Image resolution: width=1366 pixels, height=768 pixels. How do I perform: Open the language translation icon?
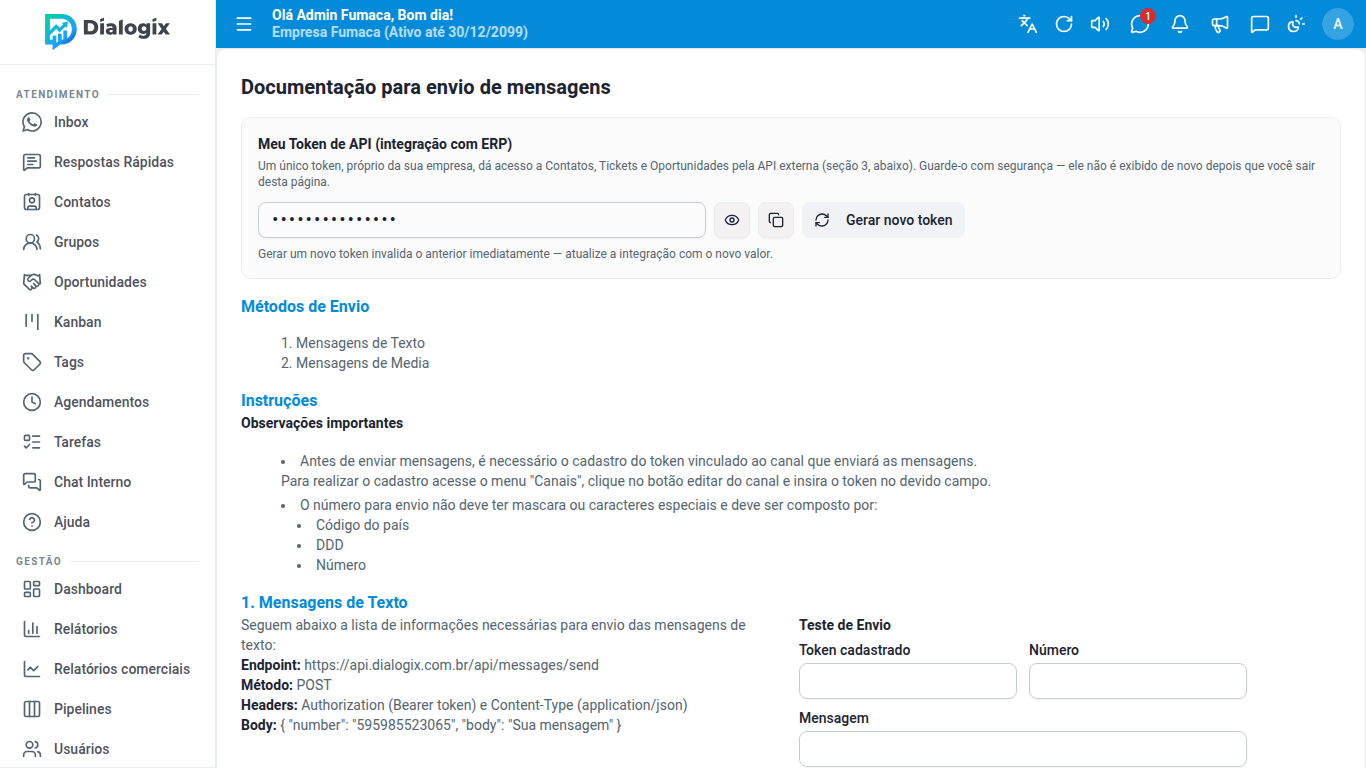point(1028,24)
